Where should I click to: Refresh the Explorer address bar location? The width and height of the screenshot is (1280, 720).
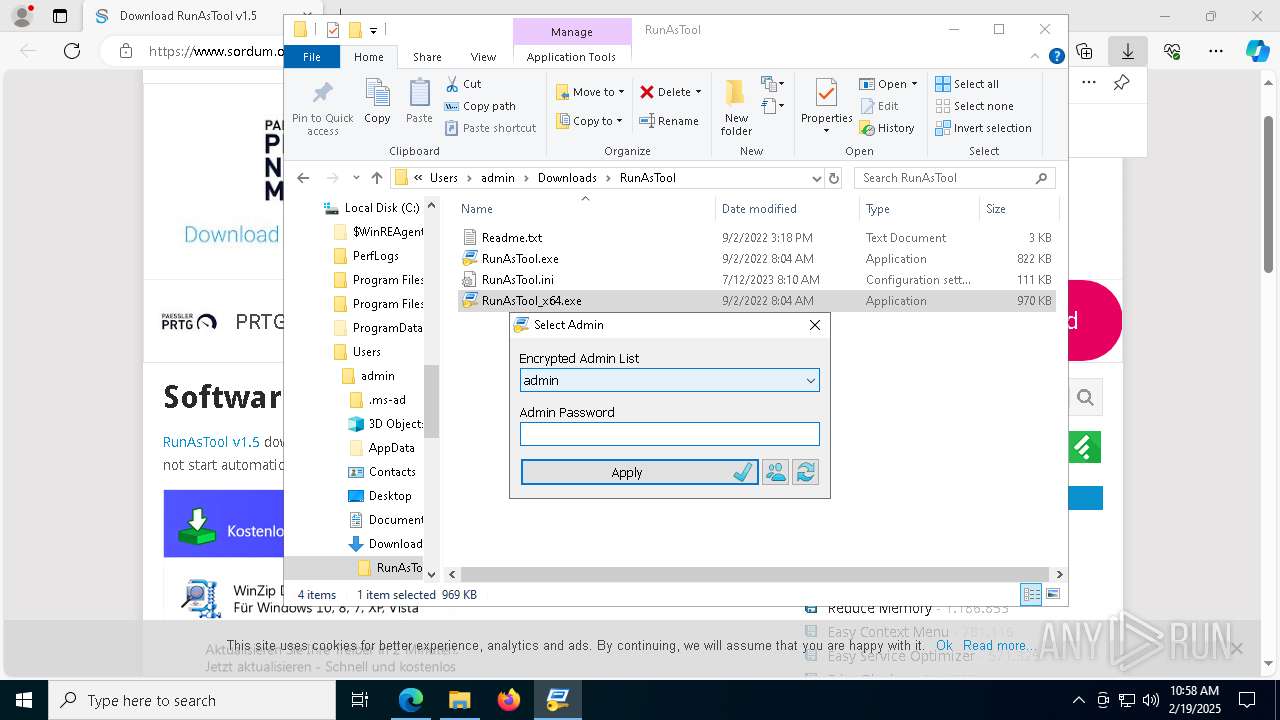[x=834, y=178]
